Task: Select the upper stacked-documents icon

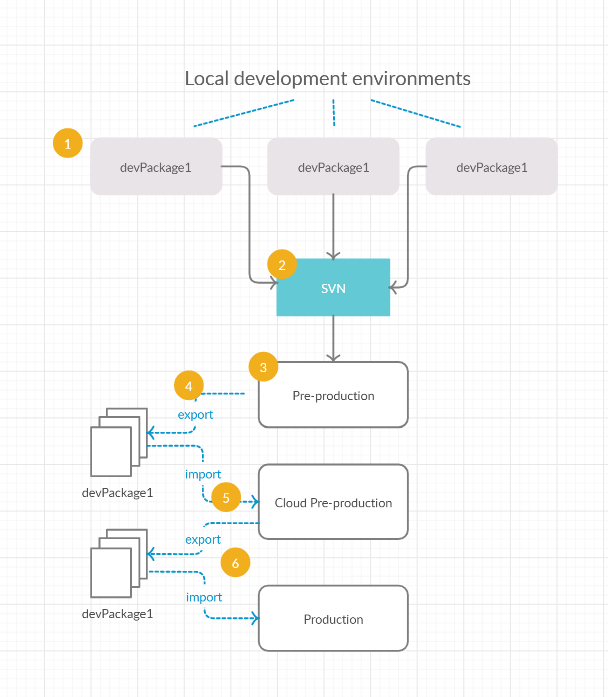Action: pyautogui.click(x=119, y=442)
